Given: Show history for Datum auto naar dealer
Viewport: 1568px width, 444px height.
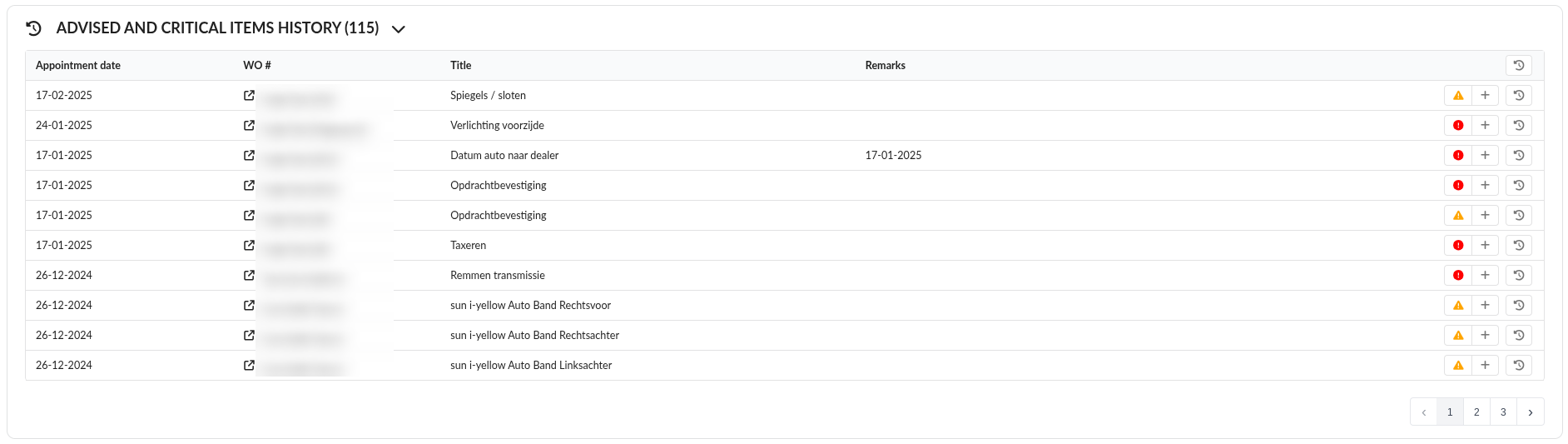Looking at the screenshot, I should coord(1518,156).
